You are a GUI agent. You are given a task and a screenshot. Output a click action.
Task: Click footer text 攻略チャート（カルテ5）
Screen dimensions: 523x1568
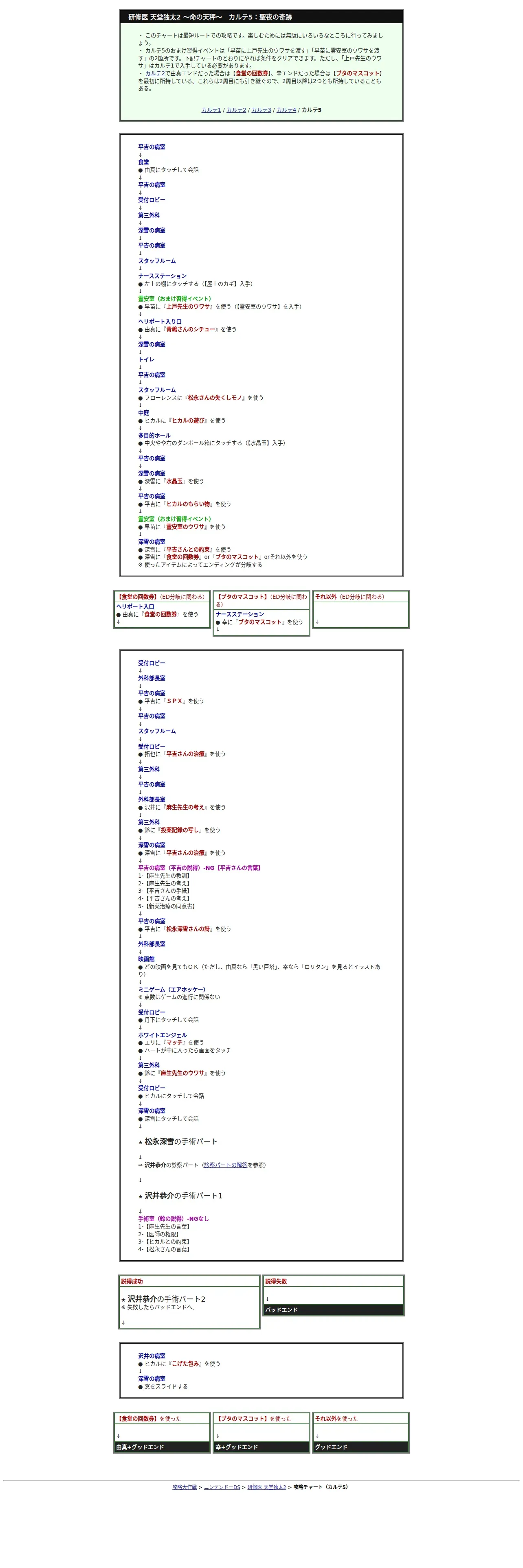point(321,1487)
